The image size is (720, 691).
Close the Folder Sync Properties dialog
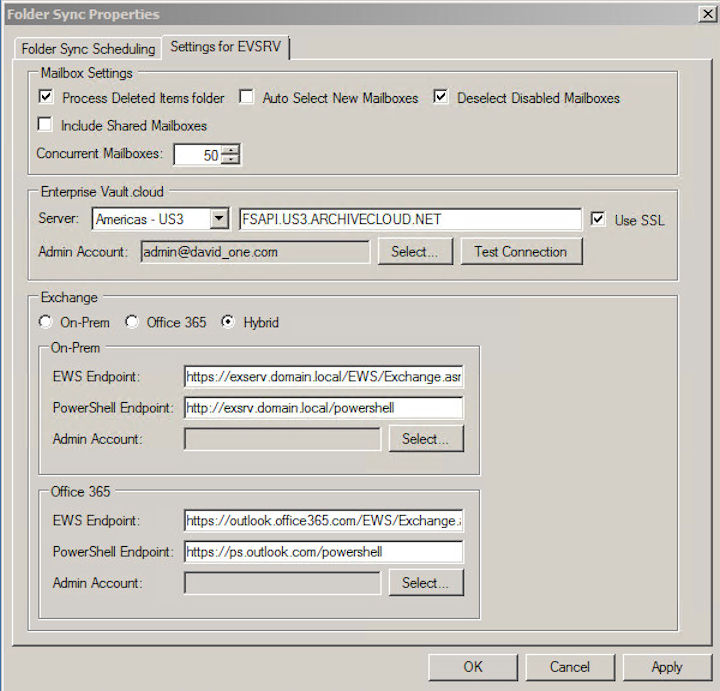708,14
